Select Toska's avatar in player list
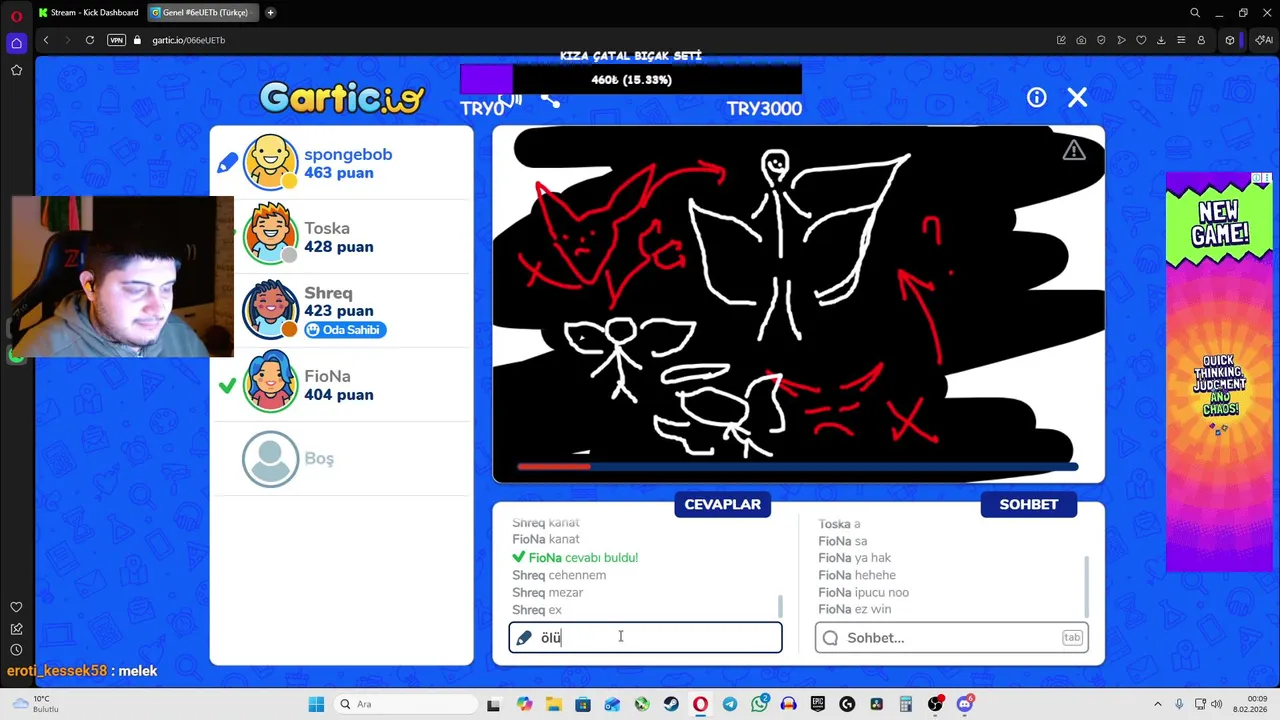 [270, 236]
